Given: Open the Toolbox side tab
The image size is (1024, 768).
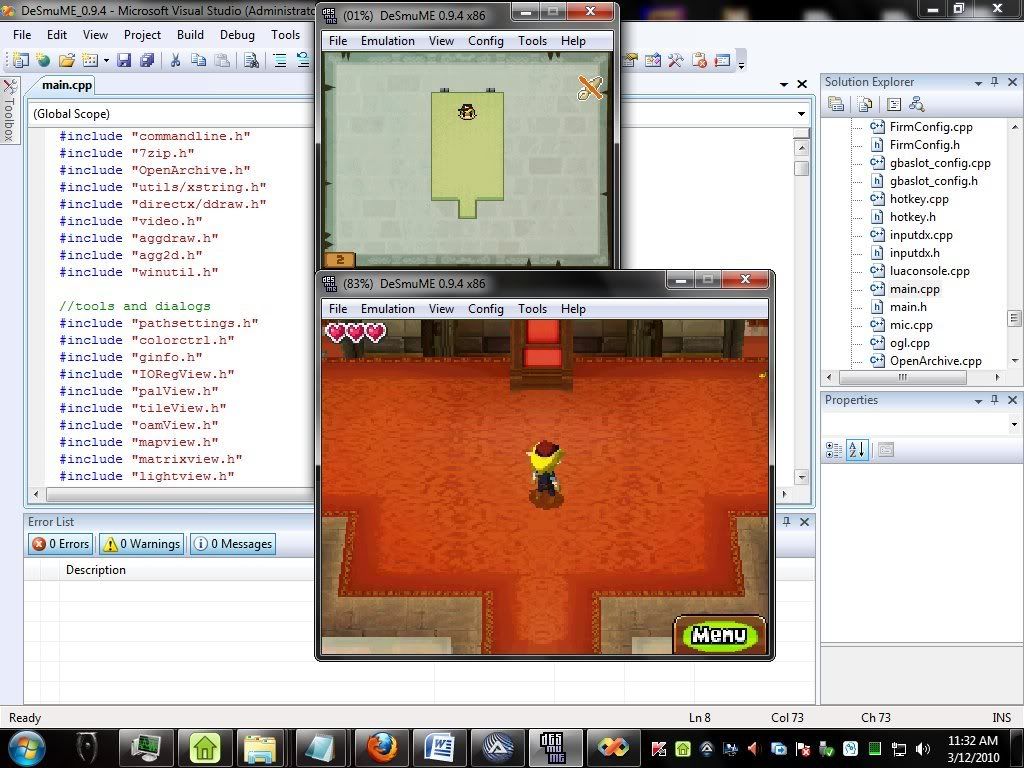Looking at the screenshot, I should (9, 110).
